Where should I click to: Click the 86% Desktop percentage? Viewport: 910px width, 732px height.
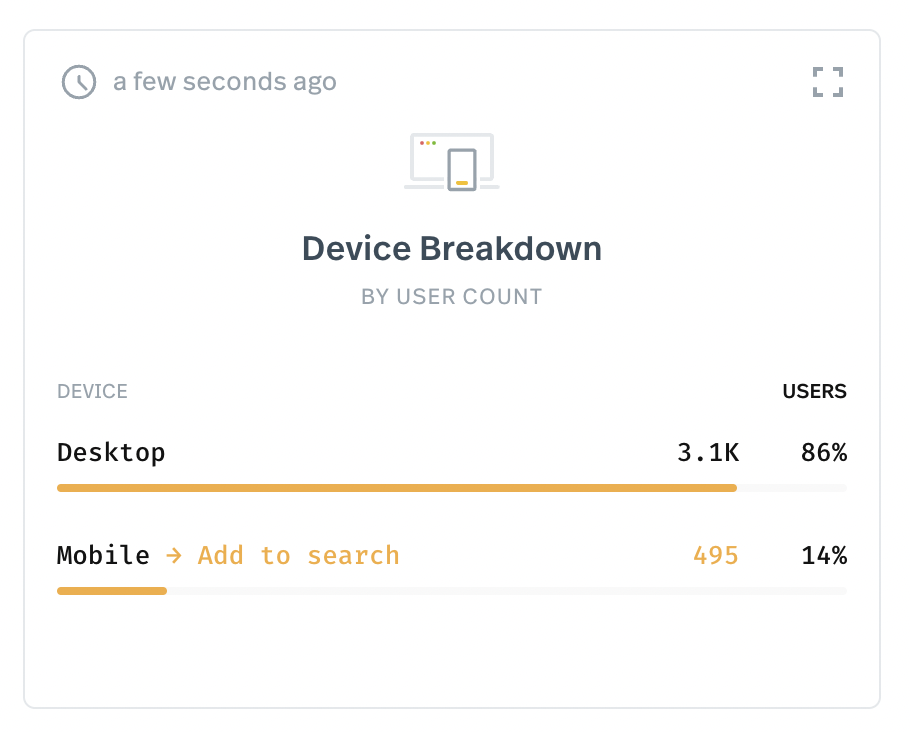click(824, 453)
